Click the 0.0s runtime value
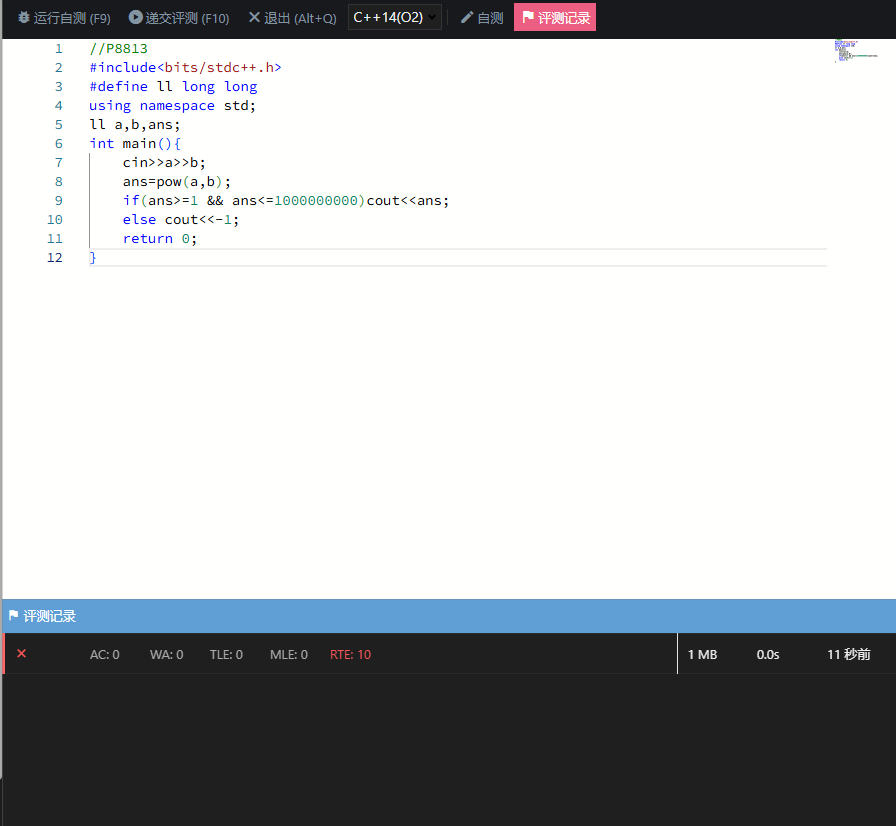896x826 pixels. click(x=768, y=655)
